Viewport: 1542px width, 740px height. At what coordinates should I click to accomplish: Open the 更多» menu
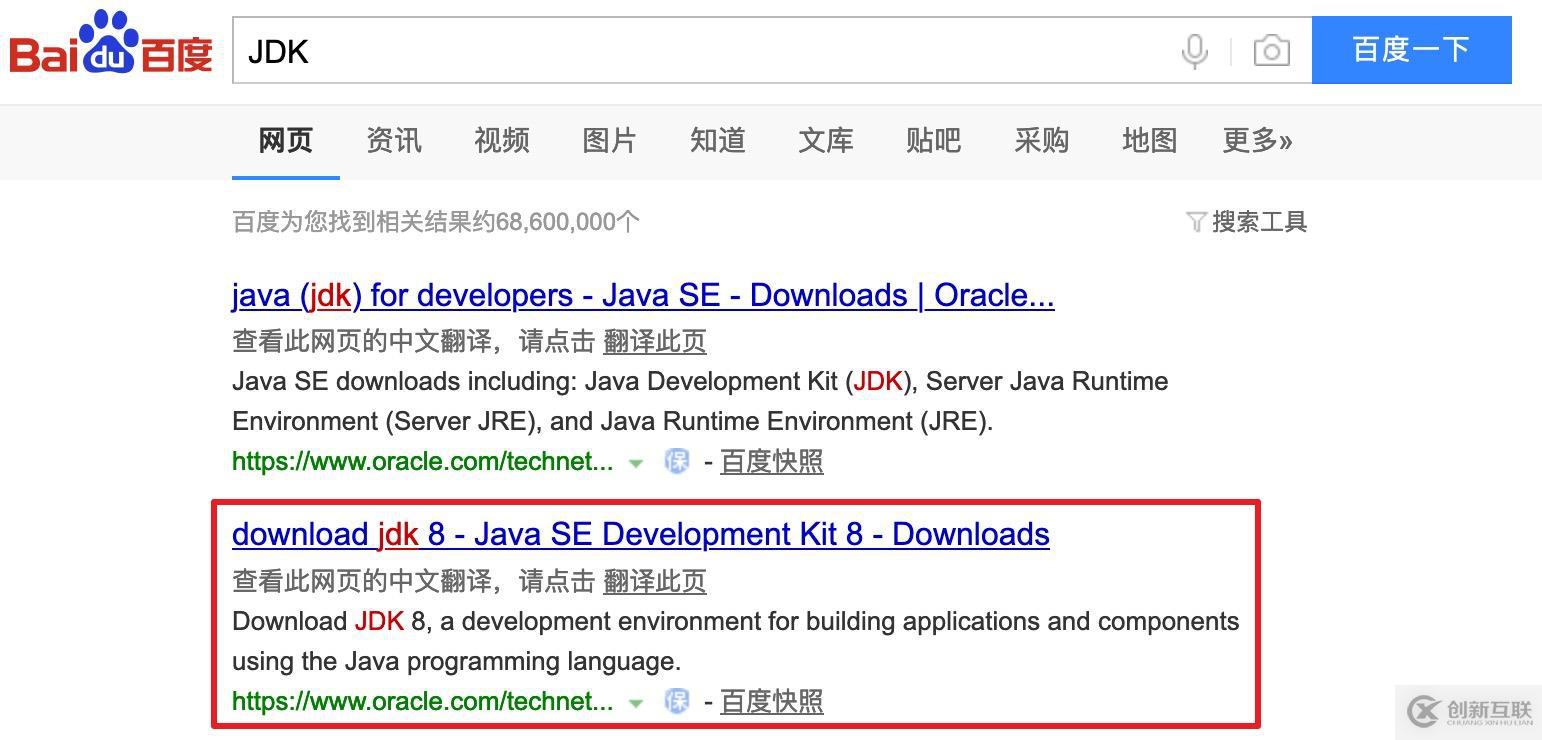pos(1258,140)
